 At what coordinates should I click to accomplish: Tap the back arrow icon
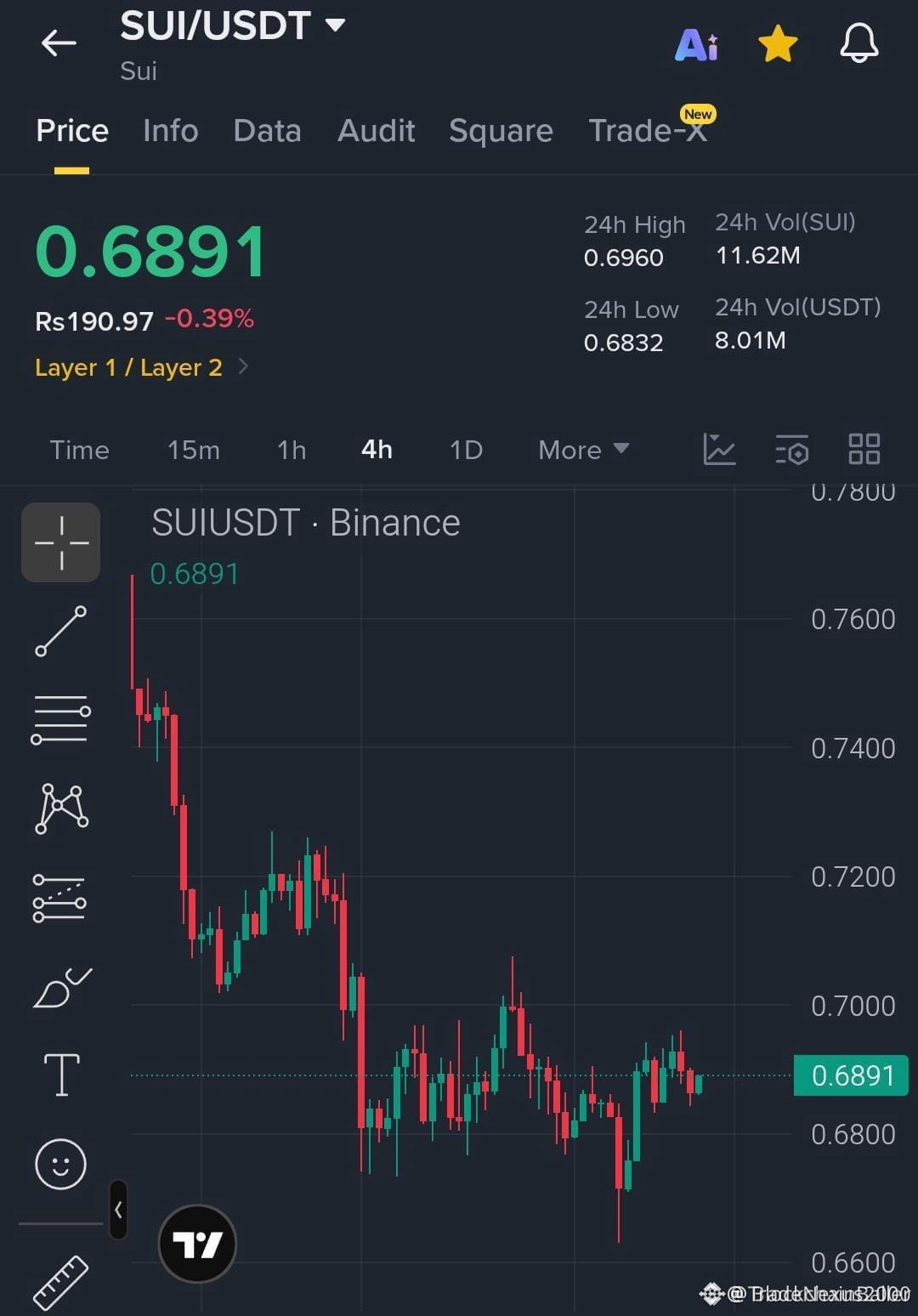pos(59,43)
